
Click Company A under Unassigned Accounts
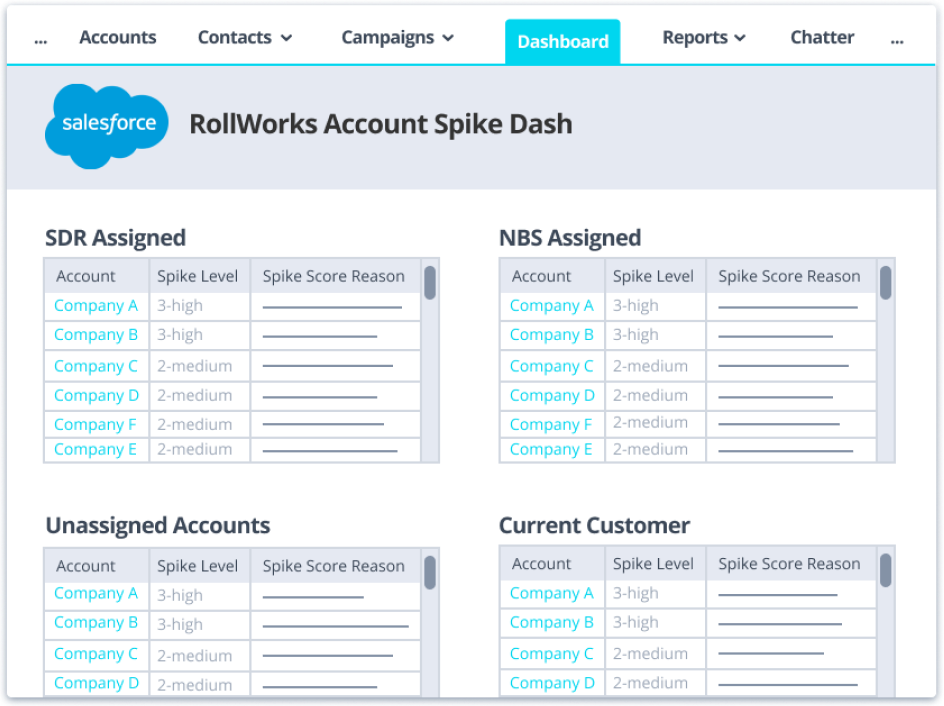click(95, 593)
